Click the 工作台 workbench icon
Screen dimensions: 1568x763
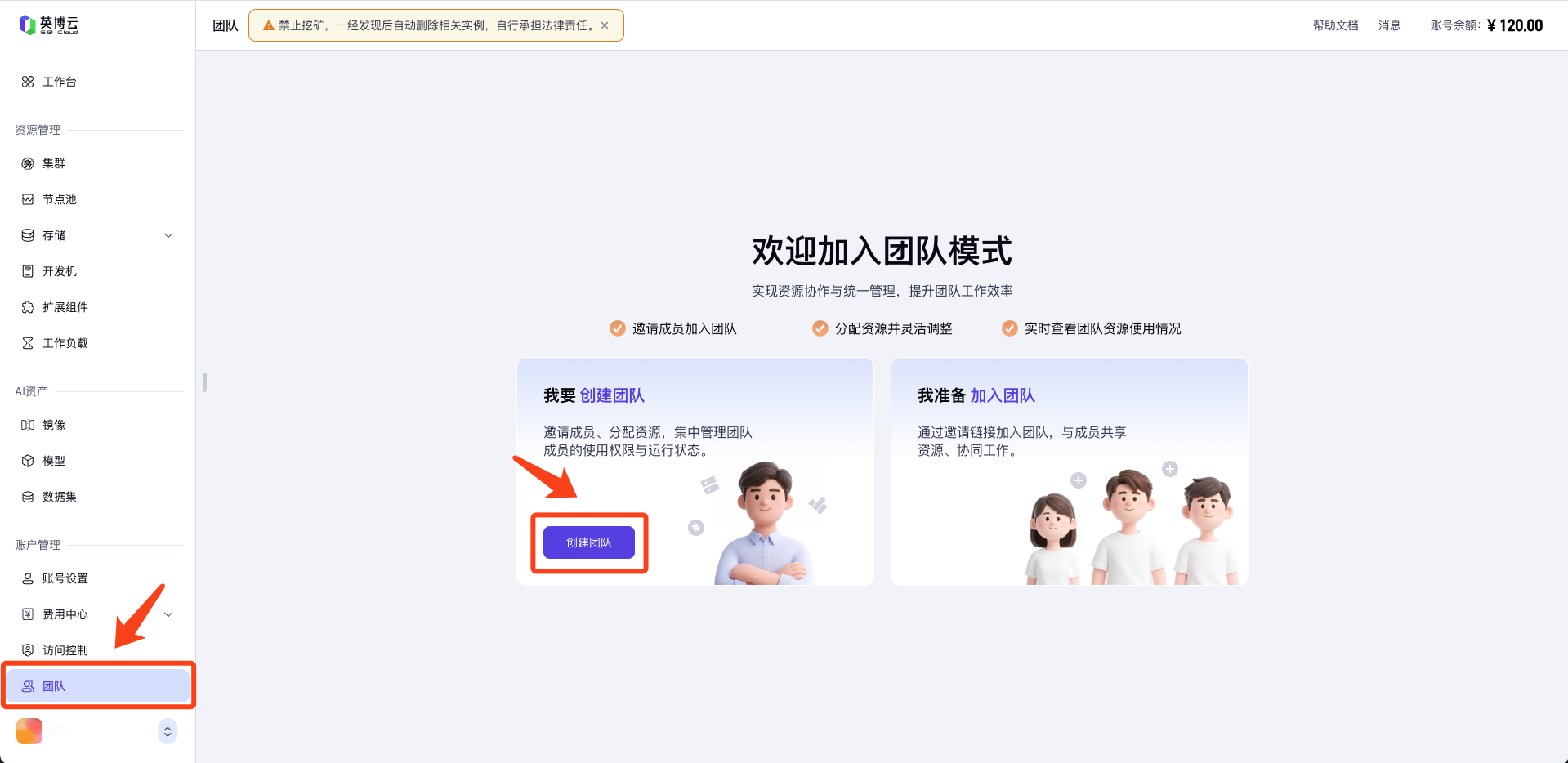pos(28,82)
